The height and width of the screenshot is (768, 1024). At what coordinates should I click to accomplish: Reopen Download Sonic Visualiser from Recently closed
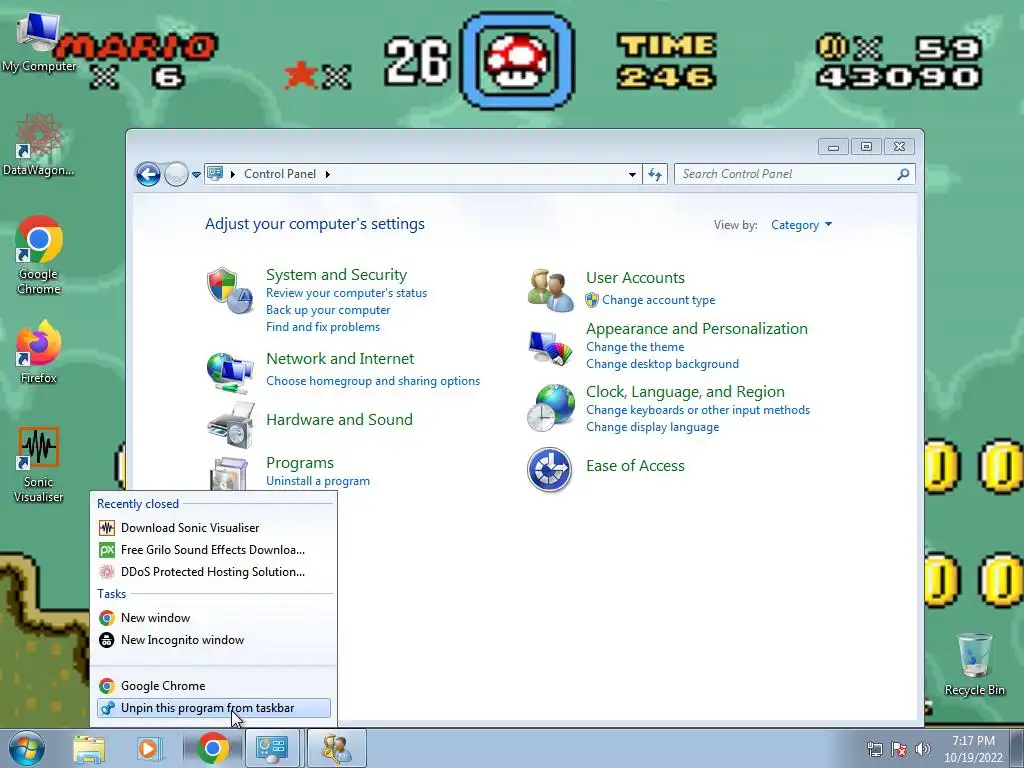pos(214,528)
